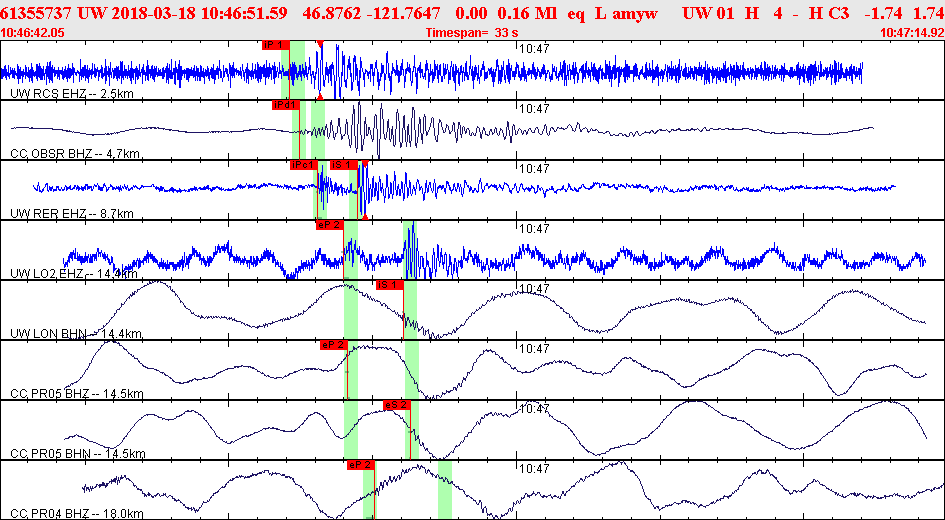This screenshot has width=945, height=520.
Task: Click the start time 10:46:42.05
Action: [33, 32]
